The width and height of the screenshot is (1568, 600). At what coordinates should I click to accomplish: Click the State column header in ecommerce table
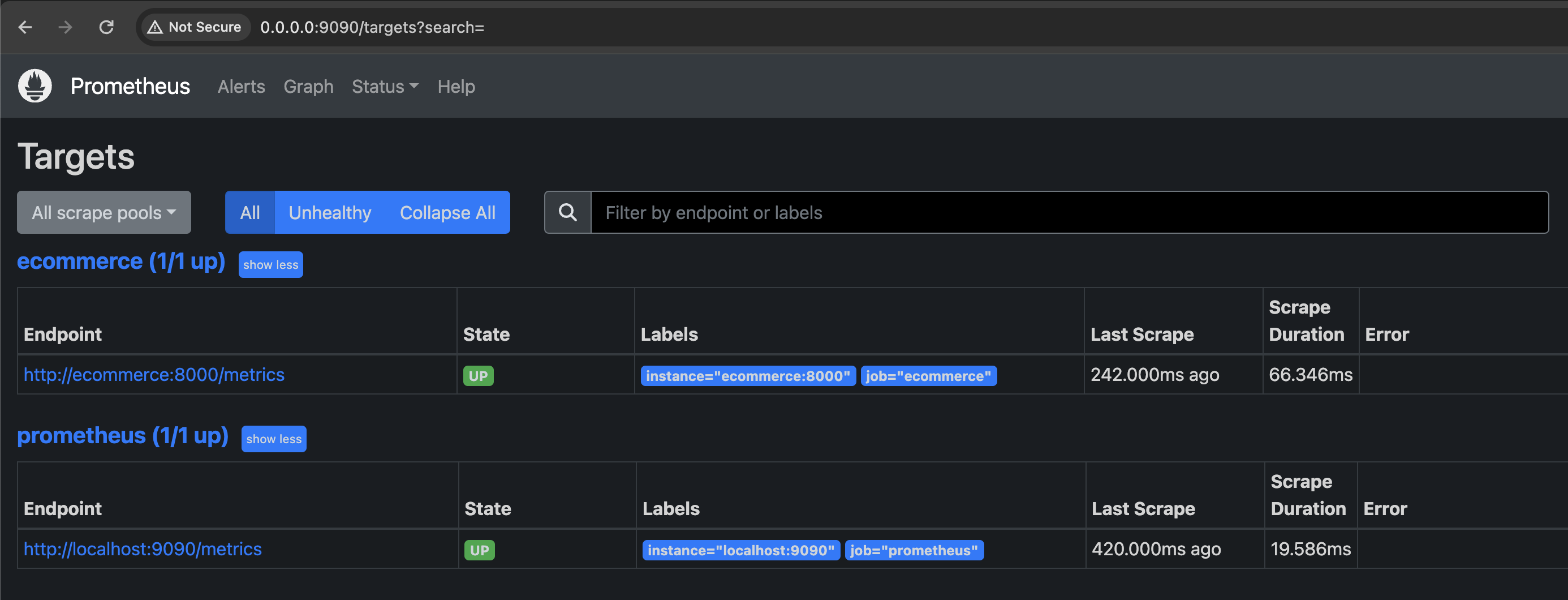[486, 335]
